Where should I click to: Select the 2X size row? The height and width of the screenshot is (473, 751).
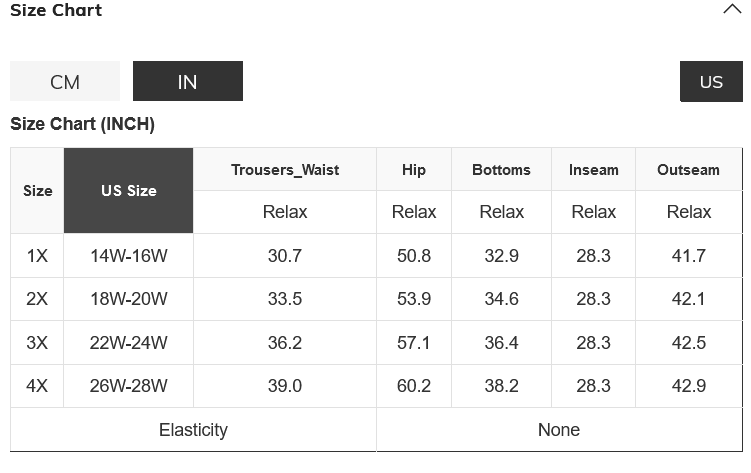[x=37, y=299]
